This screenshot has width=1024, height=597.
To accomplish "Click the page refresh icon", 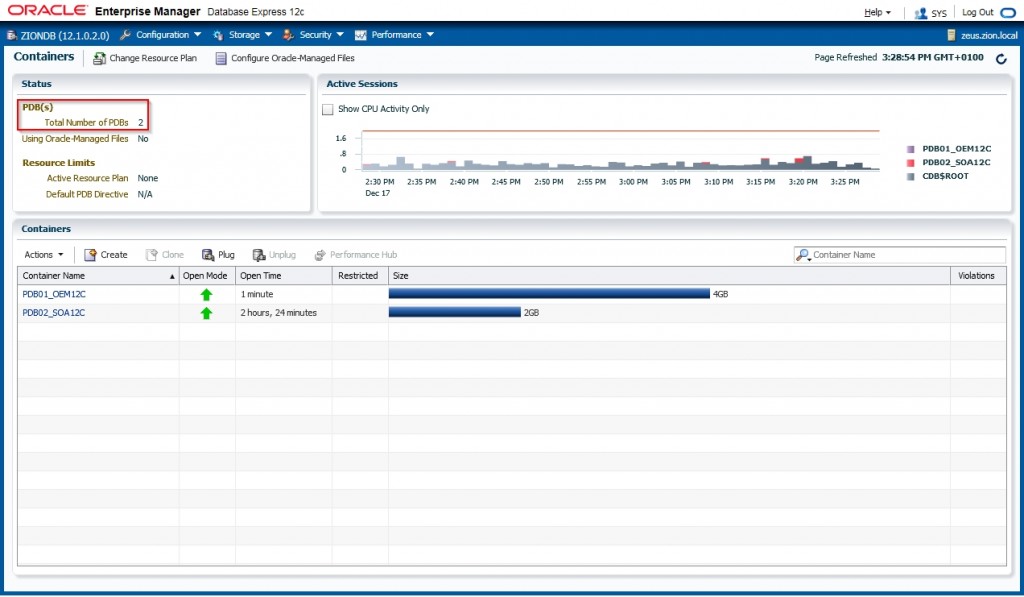I will click(999, 57).
